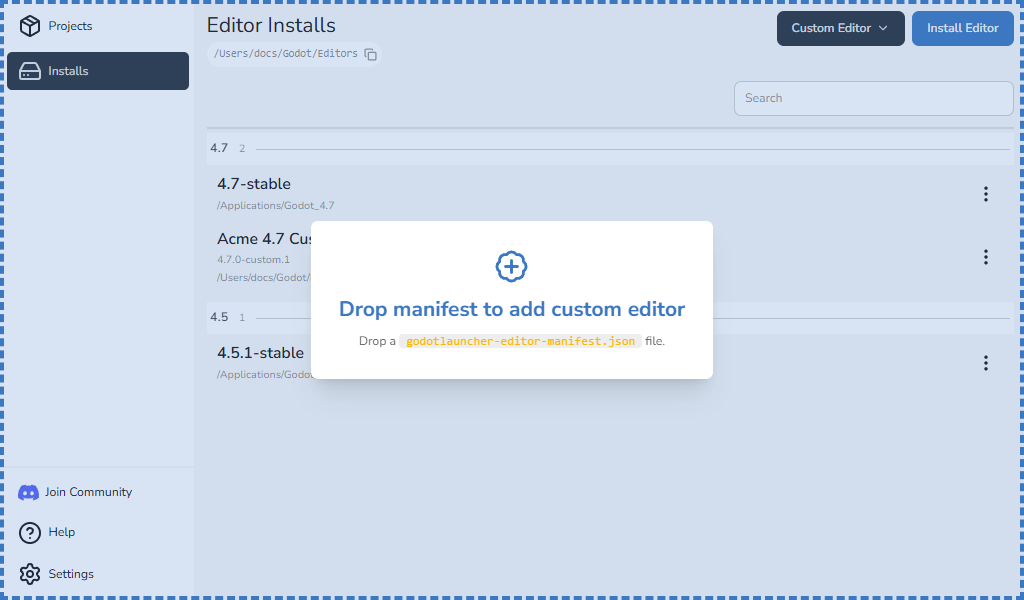
Task: Click the Help question mark icon
Action: pos(29,533)
